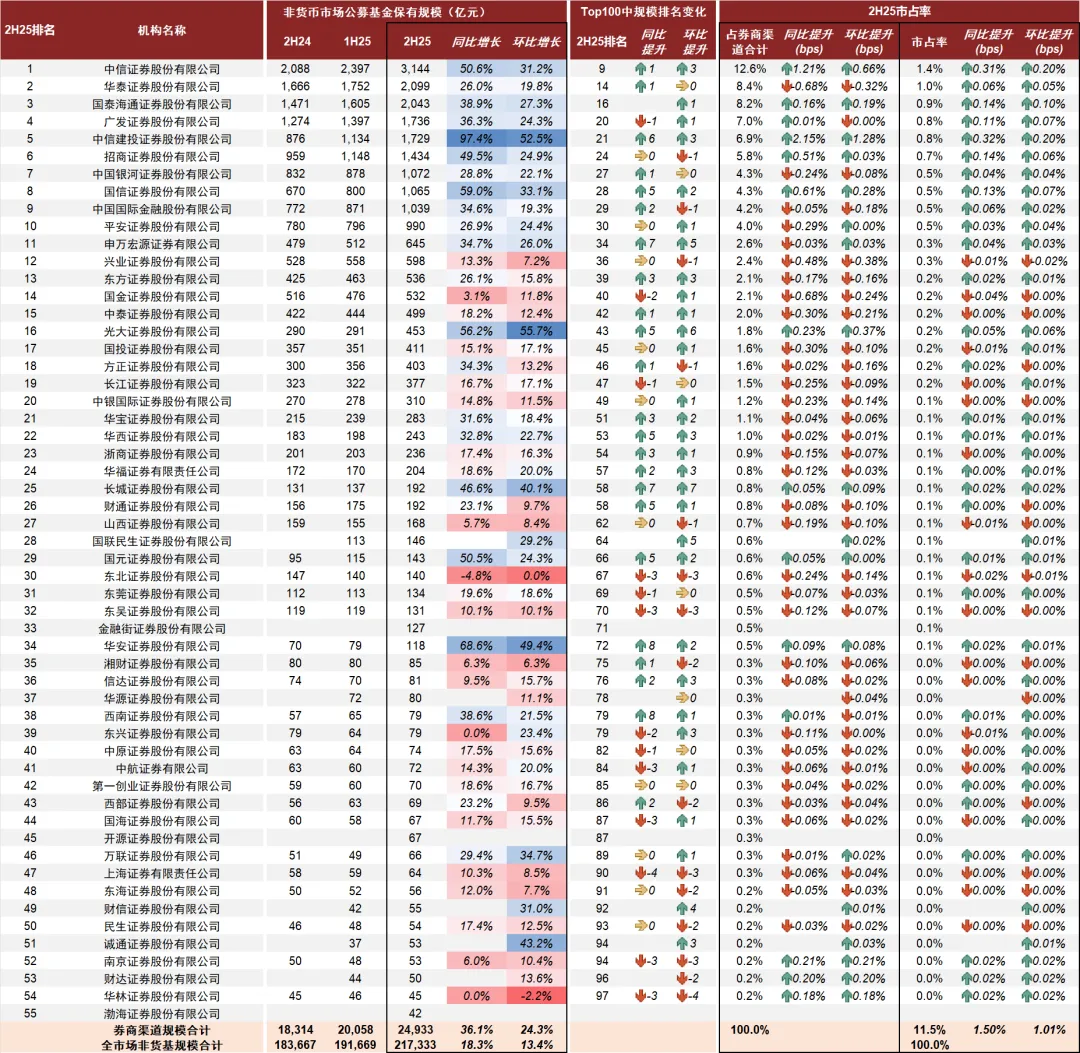The image size is (1080, 1053).
Task: Click the 3,144 value cell
Action: pos(415,69)
